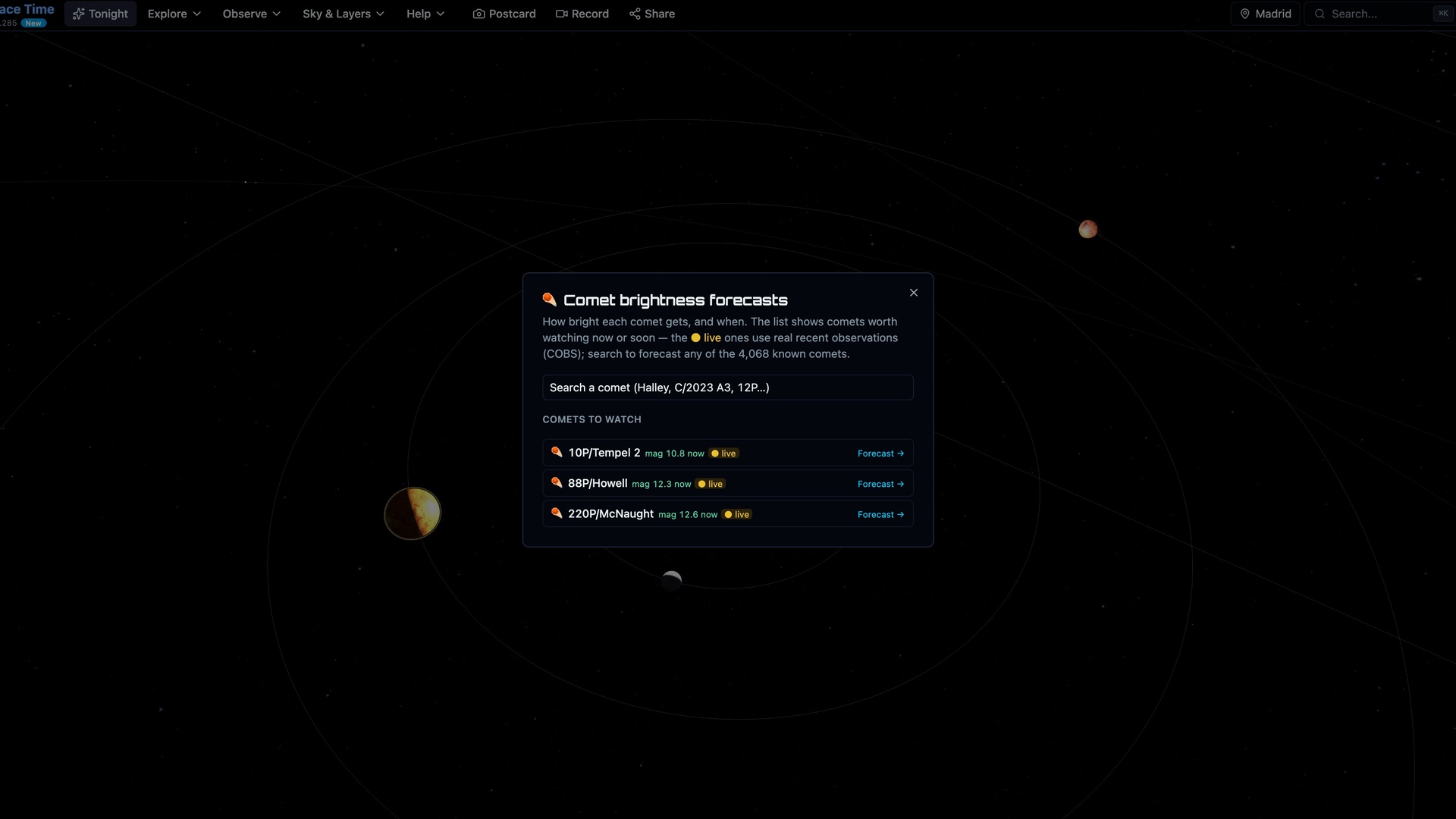Click the COMETS TO WATCH heading
This screenshot has height=819, width=1456.
[x=591, y=419]
